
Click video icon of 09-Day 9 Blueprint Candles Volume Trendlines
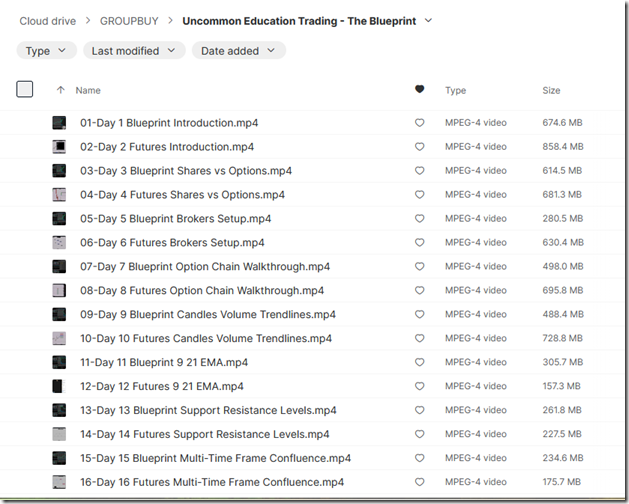point(59,314)
